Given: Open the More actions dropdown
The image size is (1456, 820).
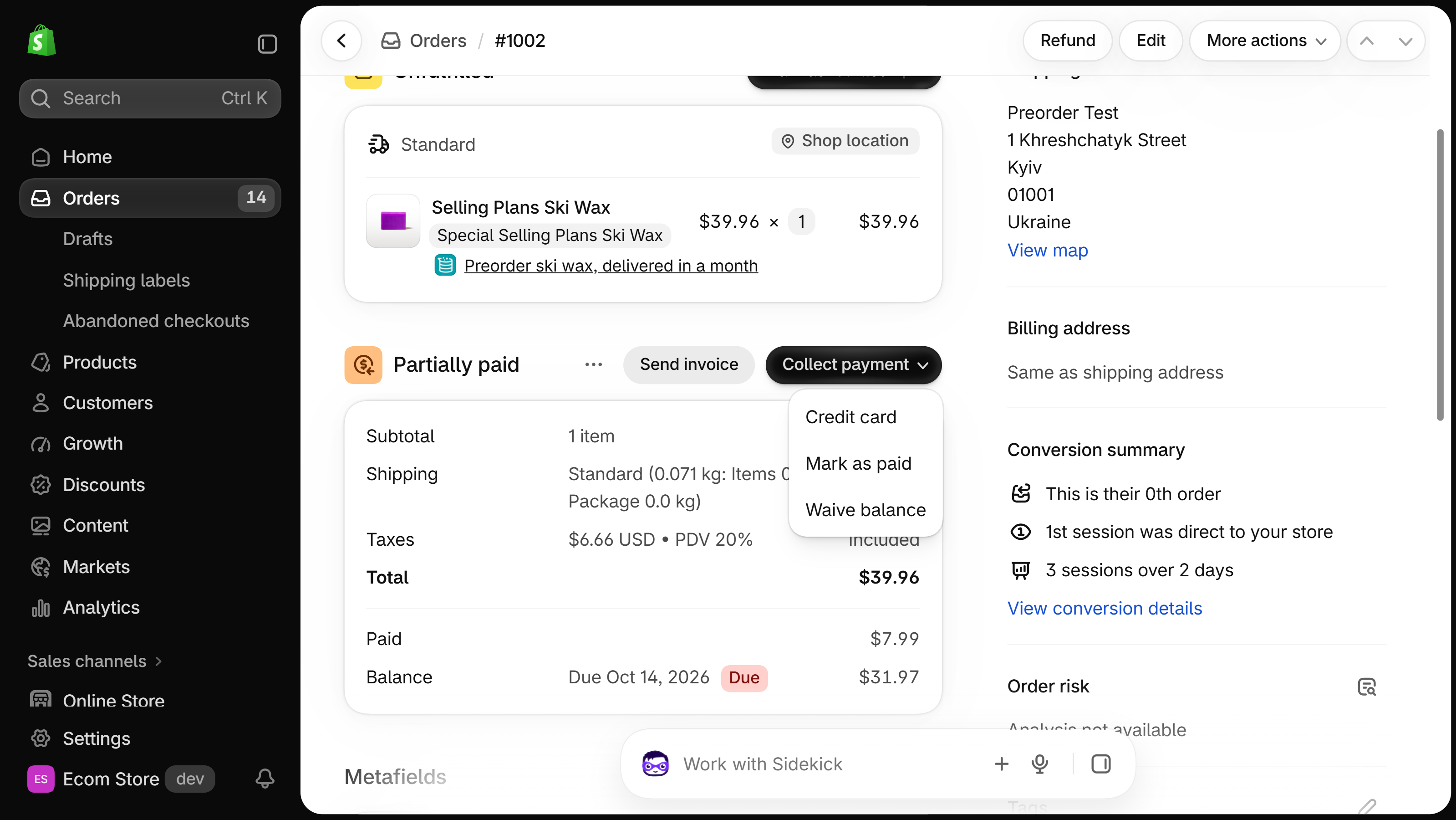Looking at the screenshot, I should click(1266, 41).
